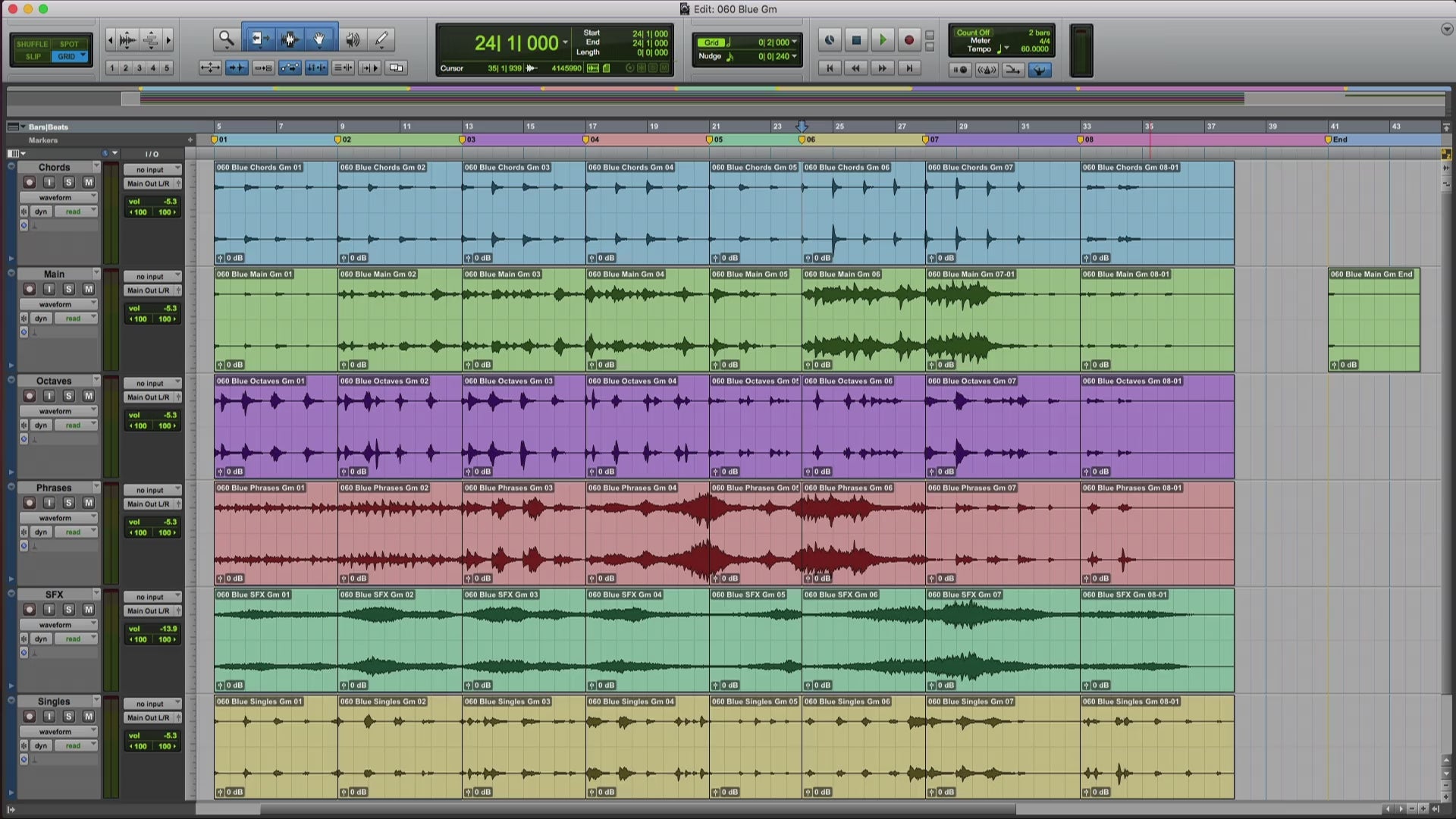The width and height of the screenshot is (1456, 819).
Task: Toggle Automation Follows Edit icon
Action: 290,68
